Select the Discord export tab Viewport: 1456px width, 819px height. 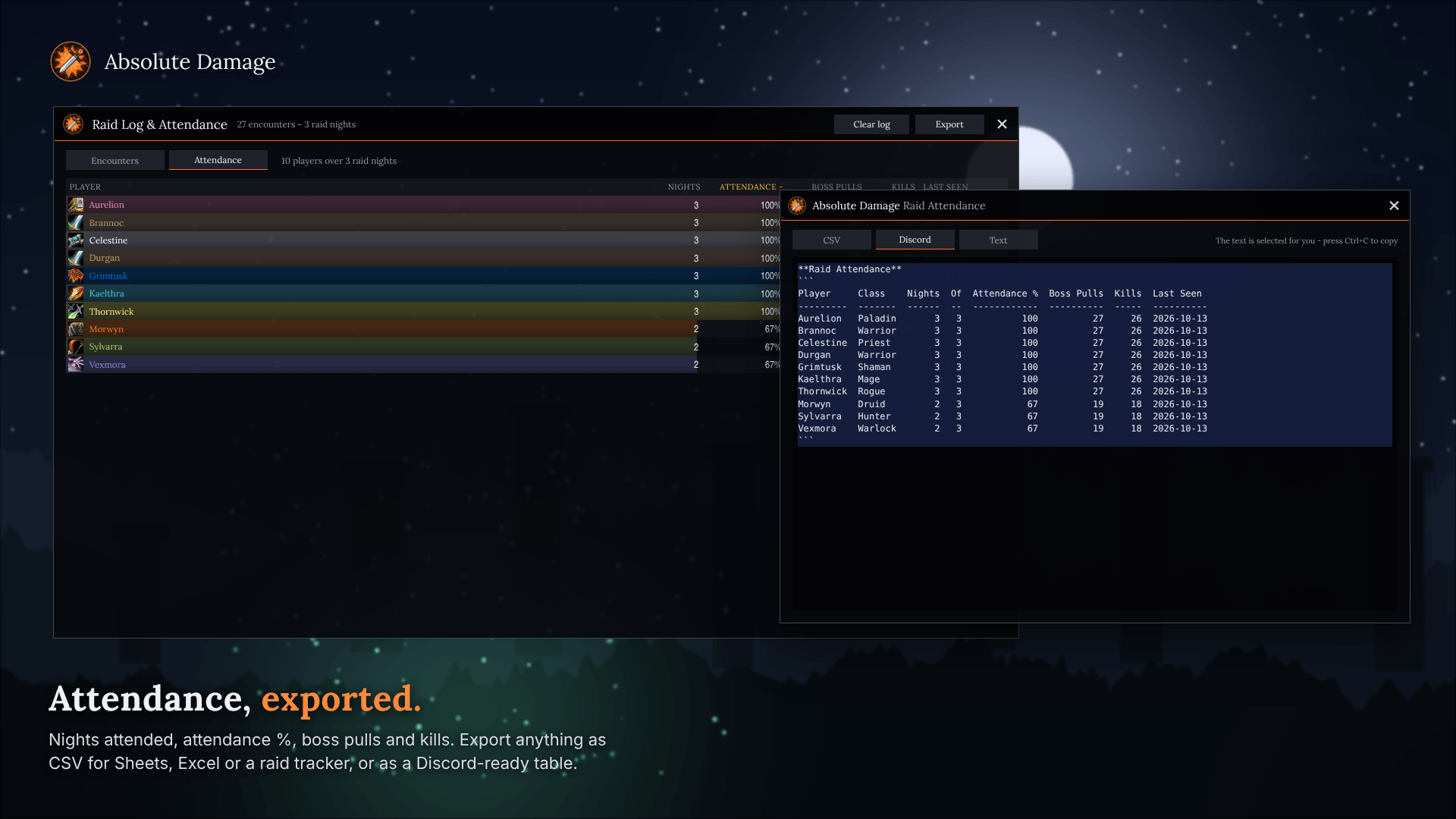pyautogui.click(x=915, y=240)
